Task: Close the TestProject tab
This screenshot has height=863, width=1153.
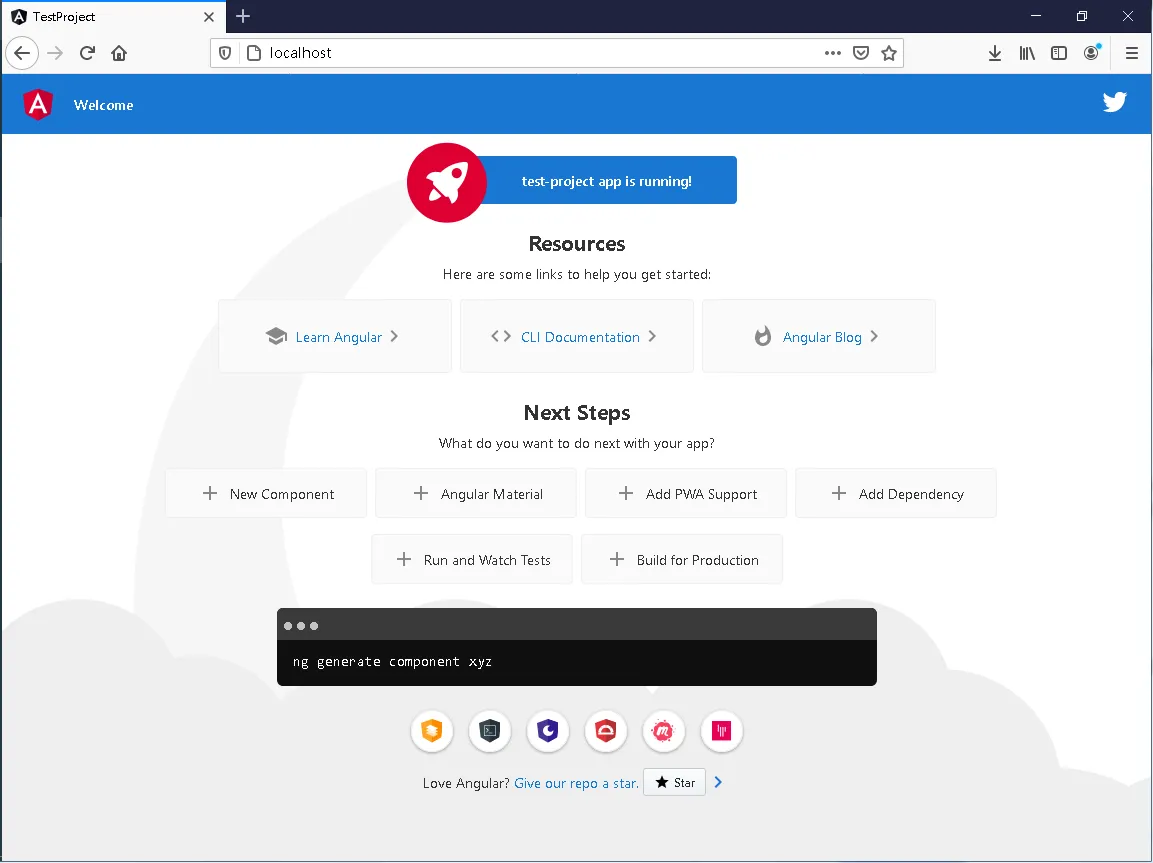Action: [x=209, y=17]
